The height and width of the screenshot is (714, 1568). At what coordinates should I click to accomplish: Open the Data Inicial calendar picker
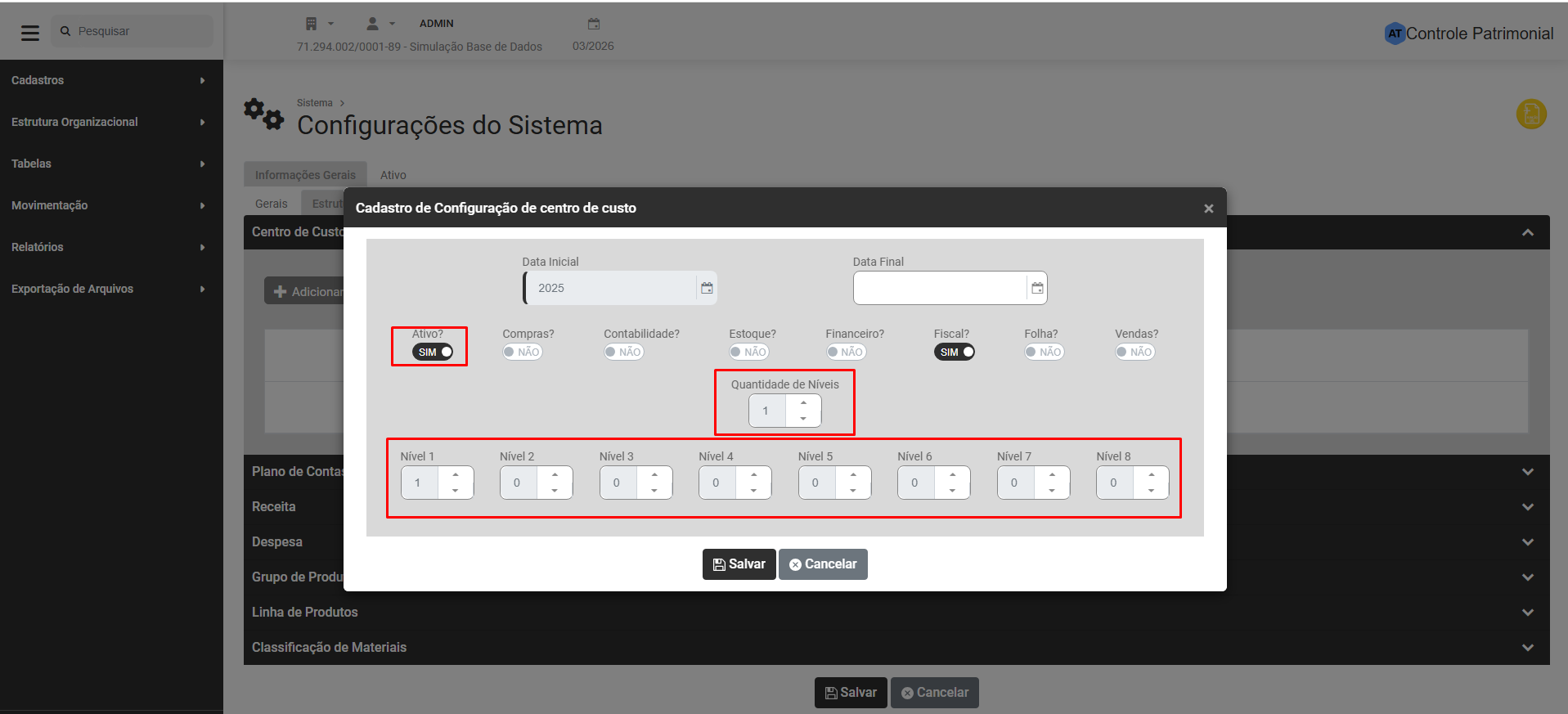(x=707, y=288)
